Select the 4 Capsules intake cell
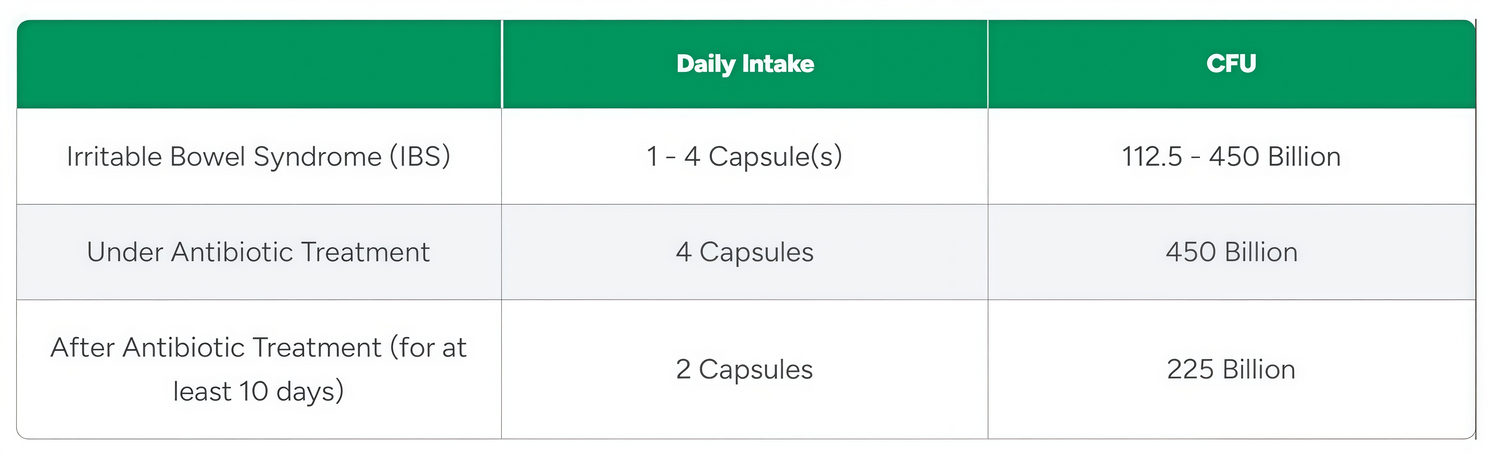Image resolution: width=1500 pixels, height=457 pixels. pos(744,252)
